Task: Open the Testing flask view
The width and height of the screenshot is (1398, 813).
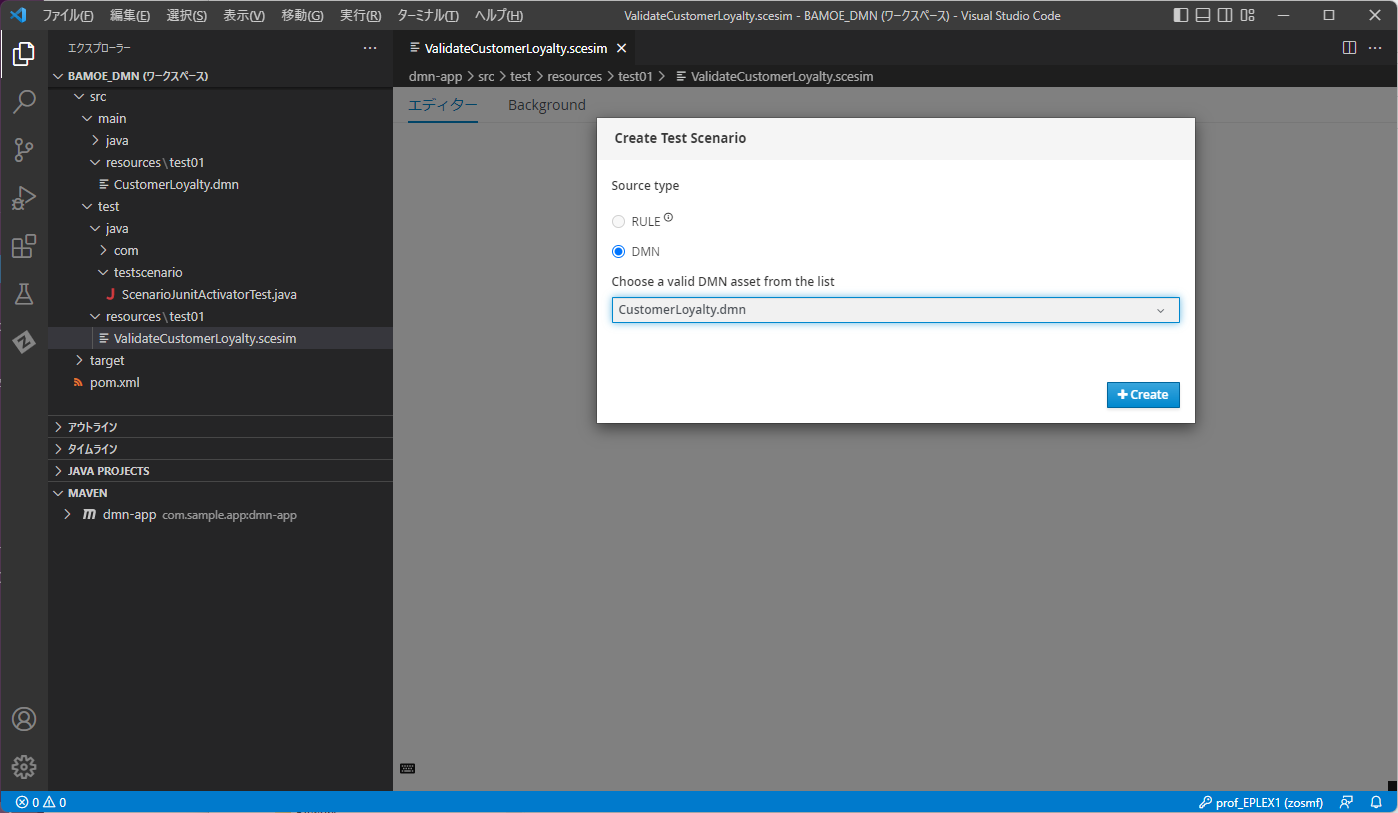Action: coord(24,294)
